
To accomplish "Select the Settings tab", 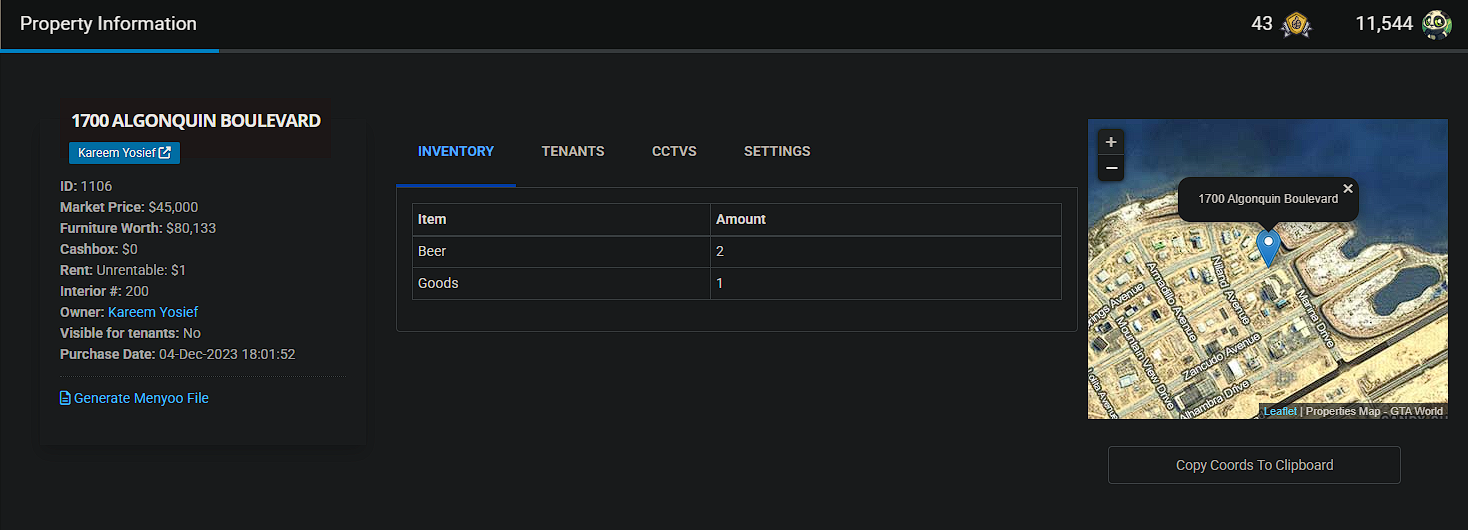I will pyautogui.click(x=777, y=151).
